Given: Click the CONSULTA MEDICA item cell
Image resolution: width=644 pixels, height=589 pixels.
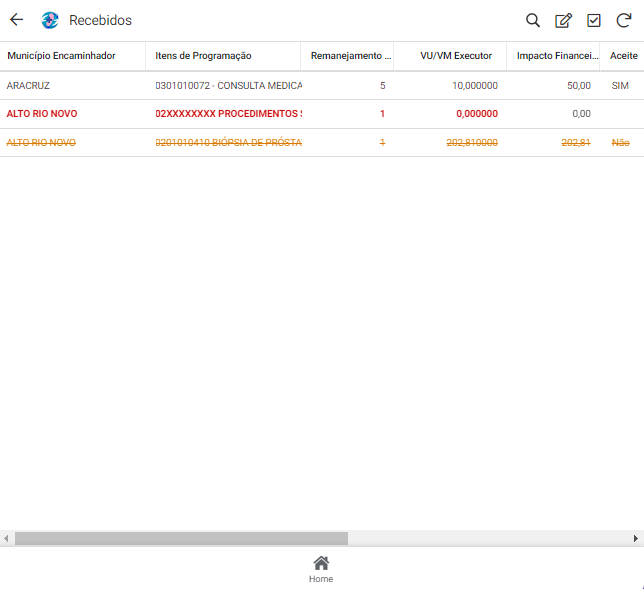Looking at the screenshot, I should [x=229, y=86].
